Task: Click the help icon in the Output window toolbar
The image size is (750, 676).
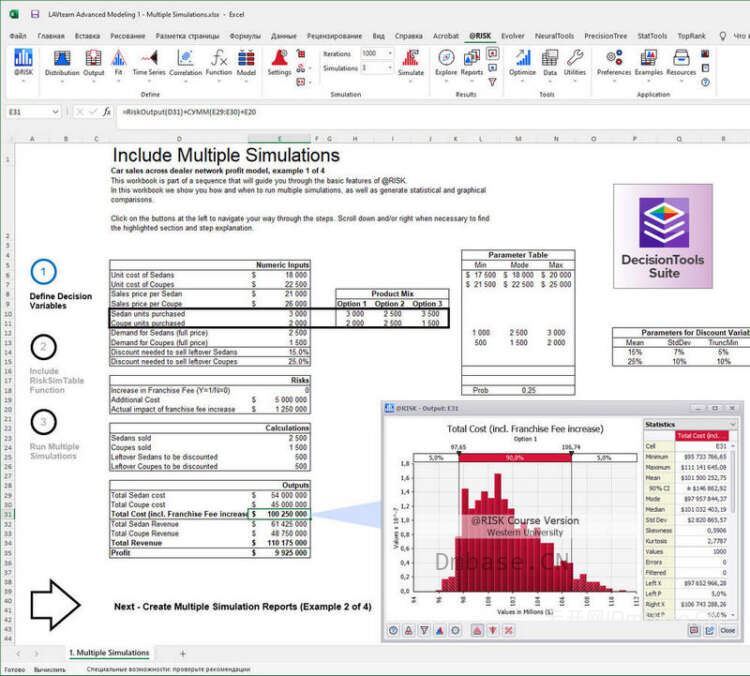Action: click(393, 631)
